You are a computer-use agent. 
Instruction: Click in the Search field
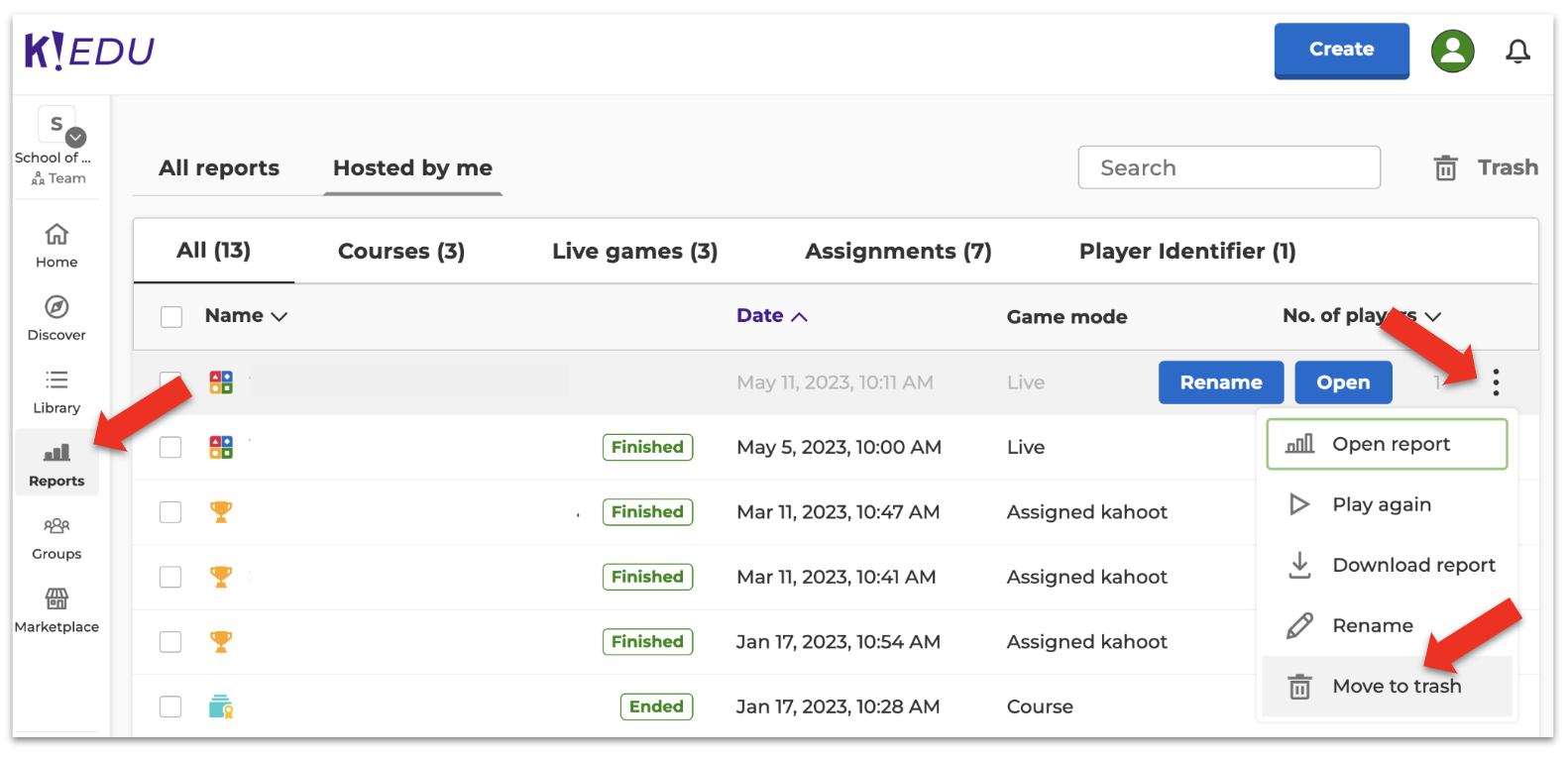pos(1228,167)
